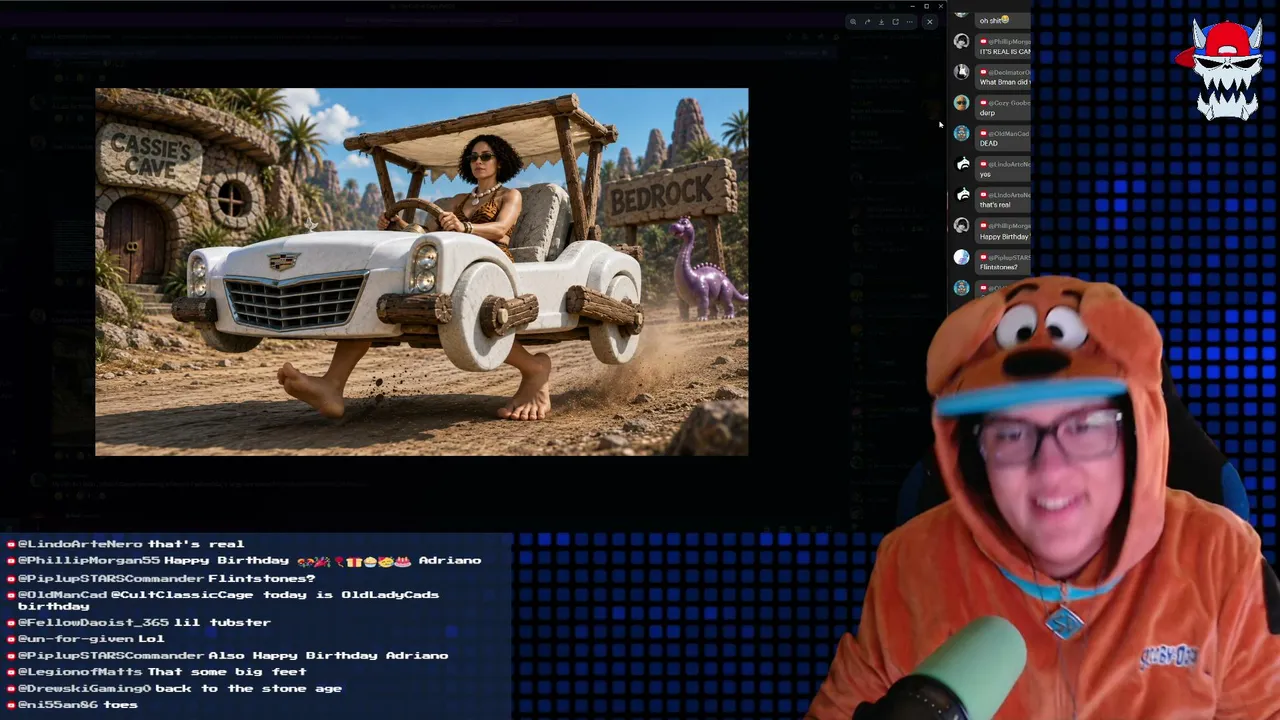This screenshot has height=720, width=1280.
Task: Close the image viewer with the round X
Action: click(929, 22)
